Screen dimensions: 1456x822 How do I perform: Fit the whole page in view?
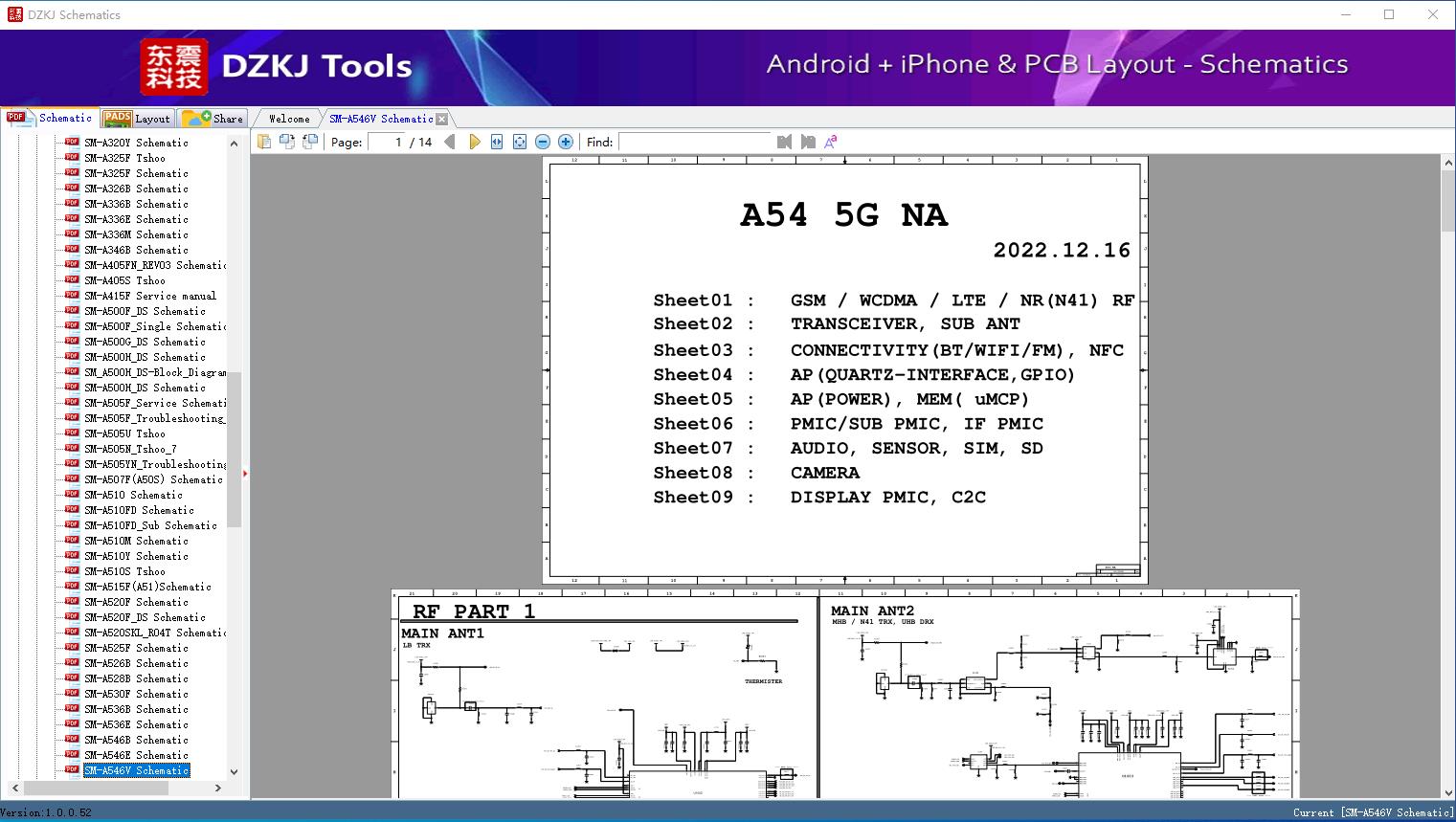pyautogui.click(x=520, y=142)
